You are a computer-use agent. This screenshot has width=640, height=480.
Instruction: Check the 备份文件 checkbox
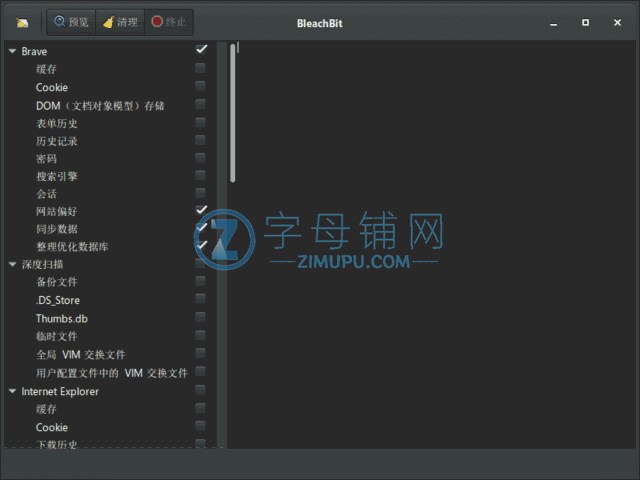click(x=200, y=281)
